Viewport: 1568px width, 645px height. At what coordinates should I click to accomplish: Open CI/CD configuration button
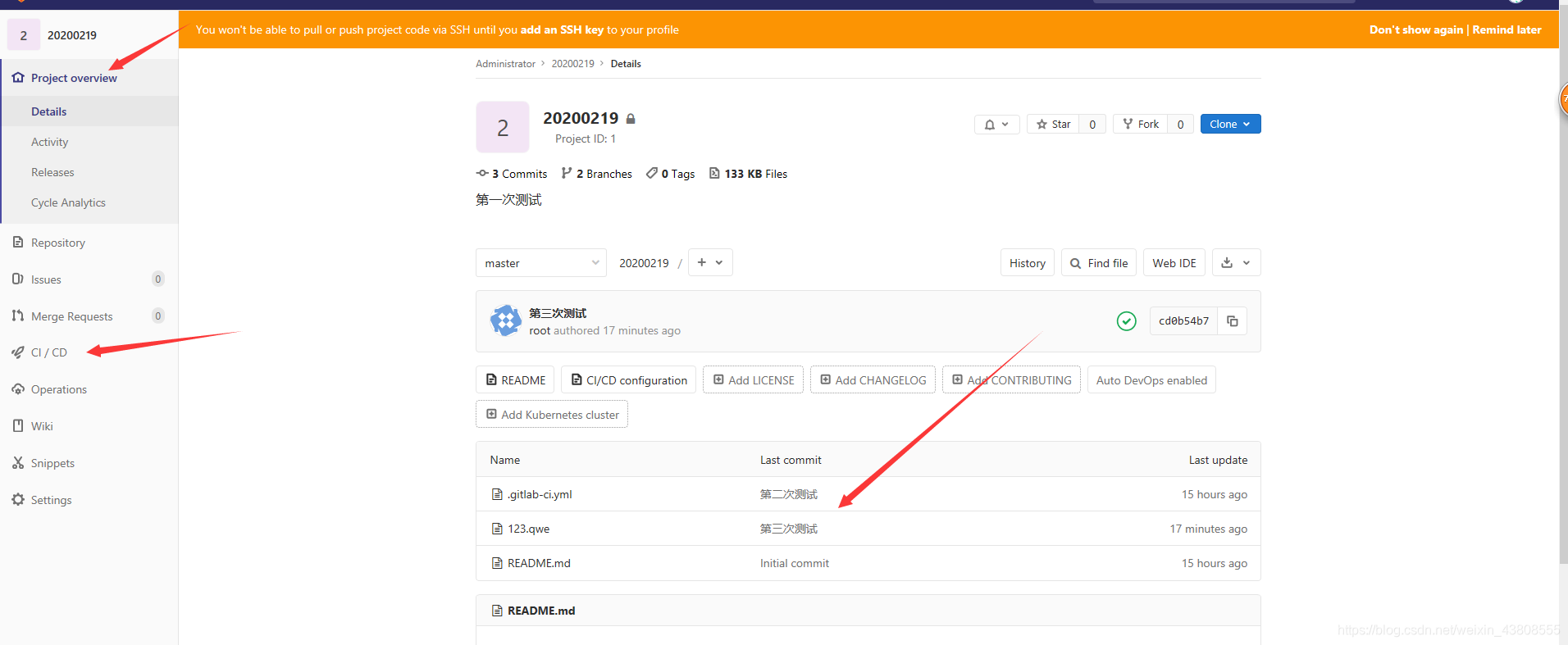(629, 380)
